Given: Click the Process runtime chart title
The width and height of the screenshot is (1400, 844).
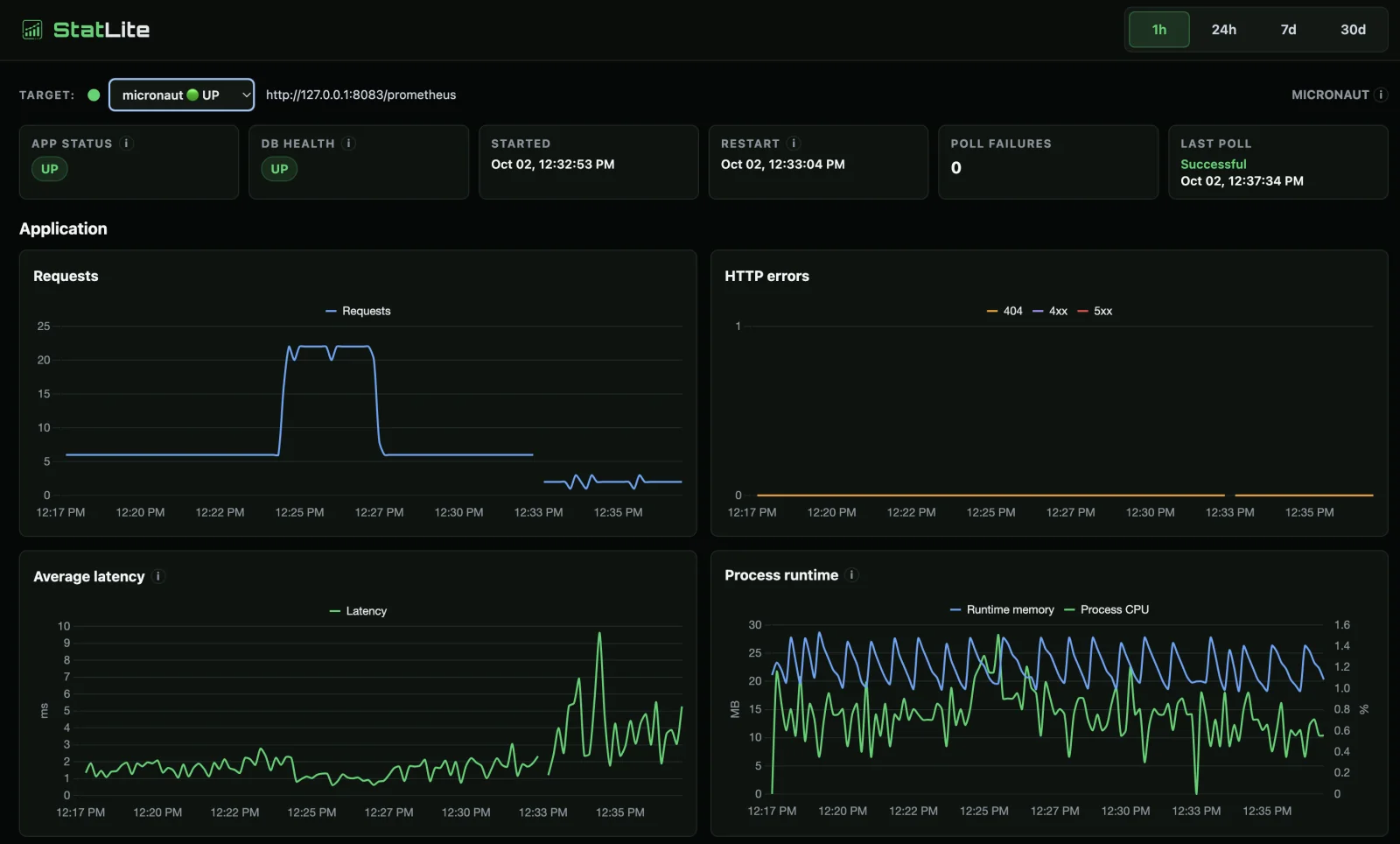Looking at the screenshot, I should [x=781, y=575].
